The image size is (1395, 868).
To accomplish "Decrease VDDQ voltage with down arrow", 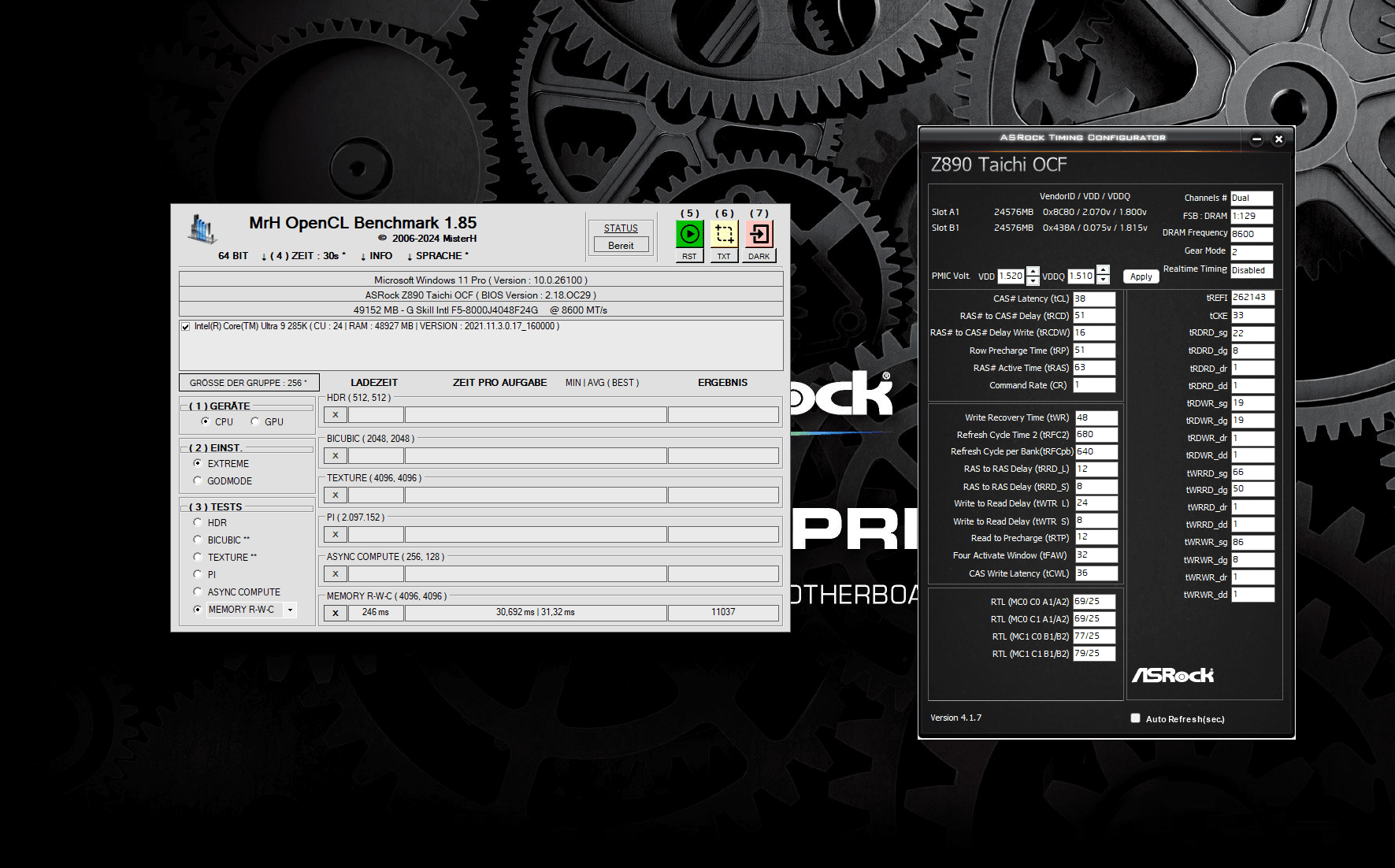I will (1103, 280).
